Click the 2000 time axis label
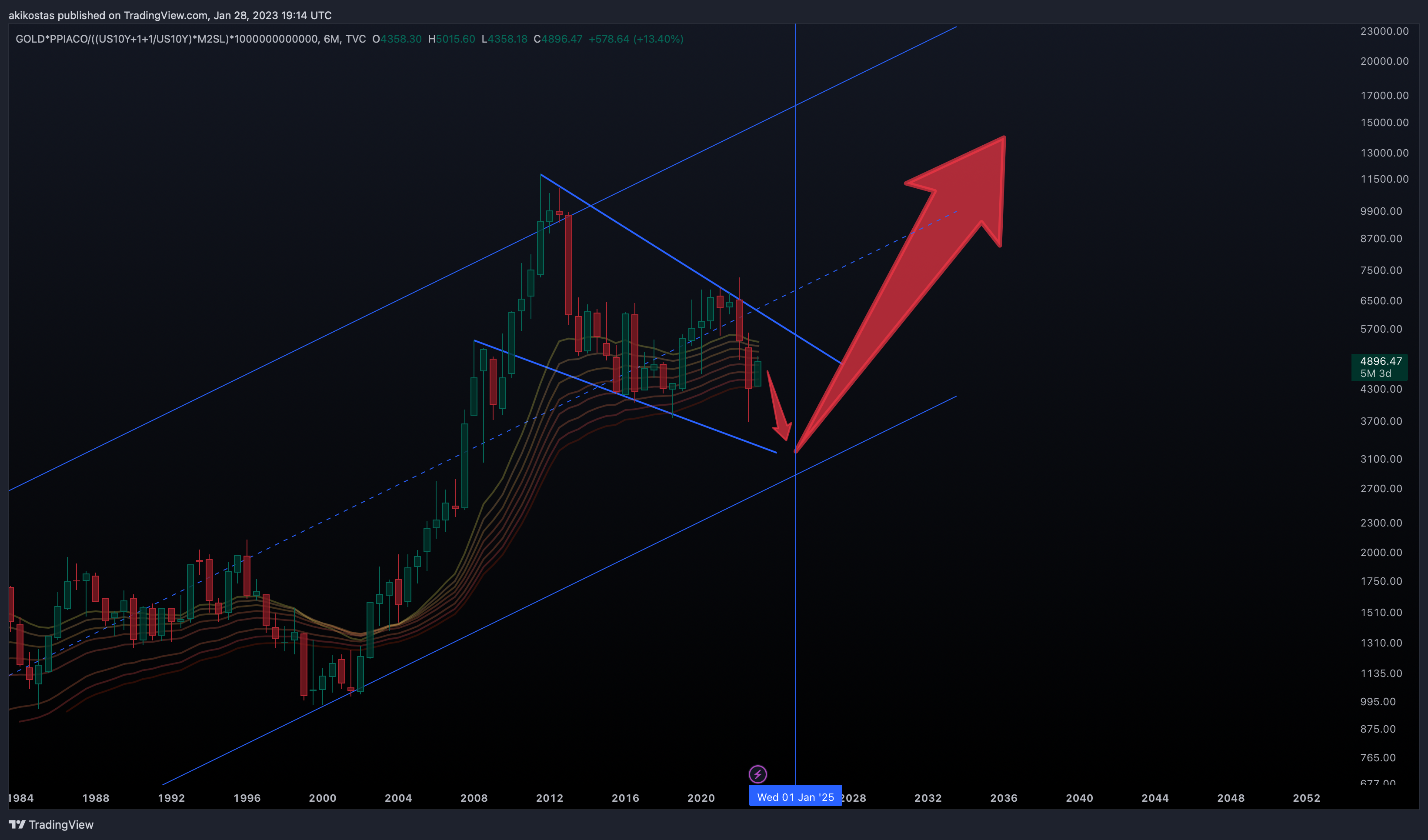 (323, 798)
